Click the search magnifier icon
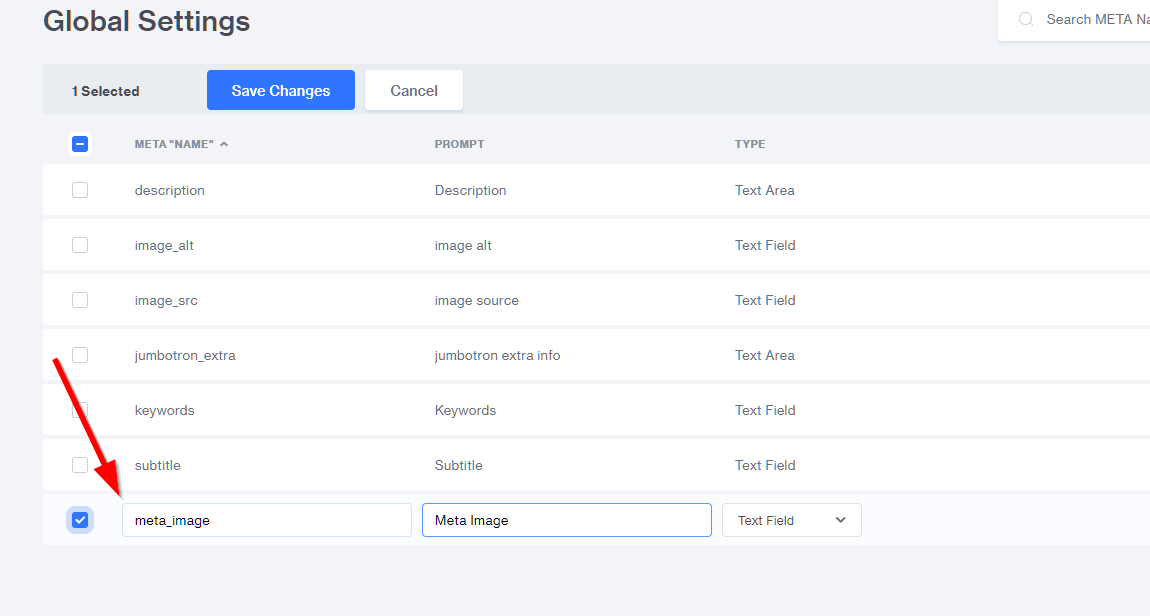This screenshot has width=1150, height=616. tap(1025, 20)
